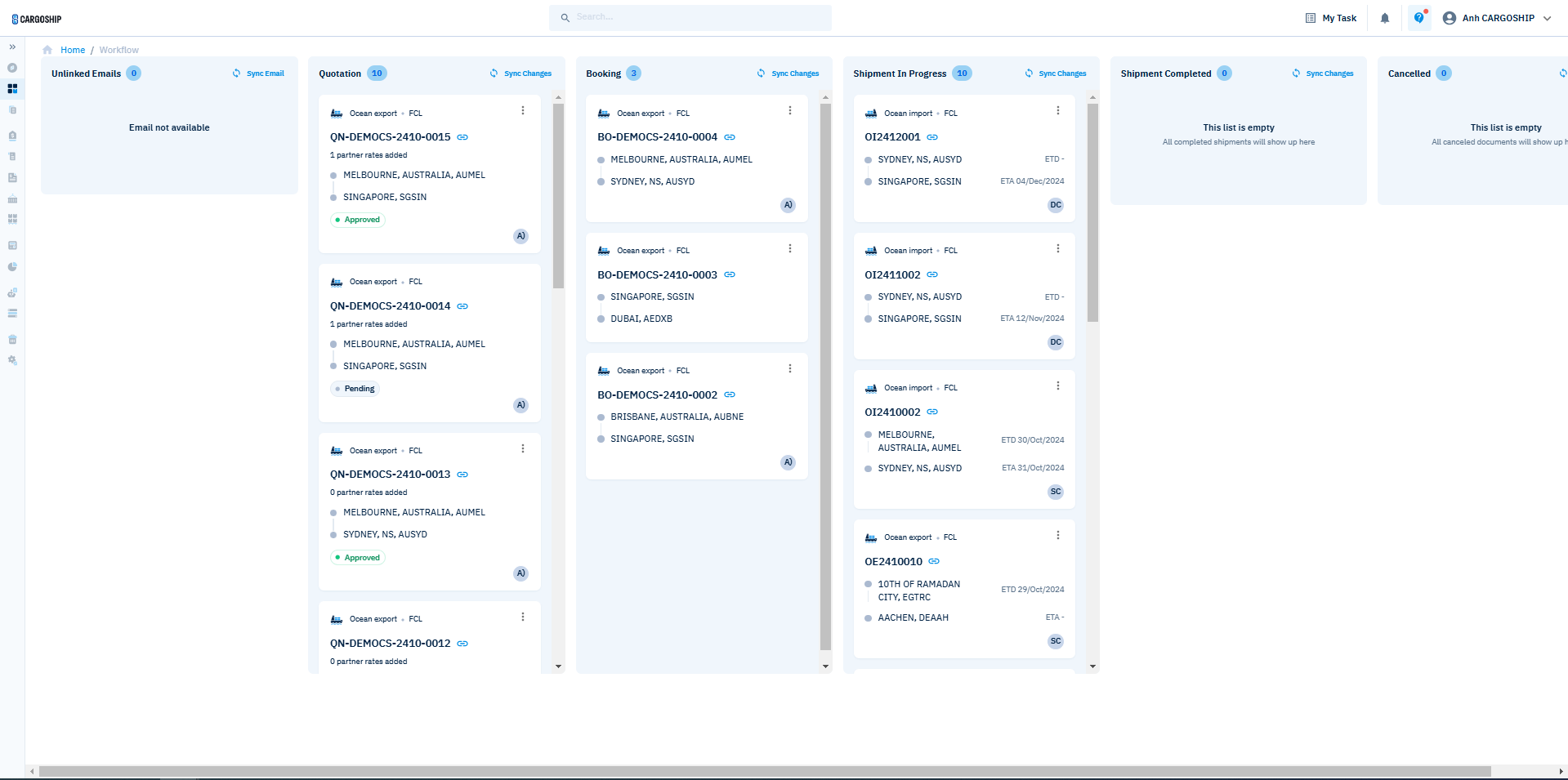
Task: Open My Task list
Action: click(x=1331, y=18)
